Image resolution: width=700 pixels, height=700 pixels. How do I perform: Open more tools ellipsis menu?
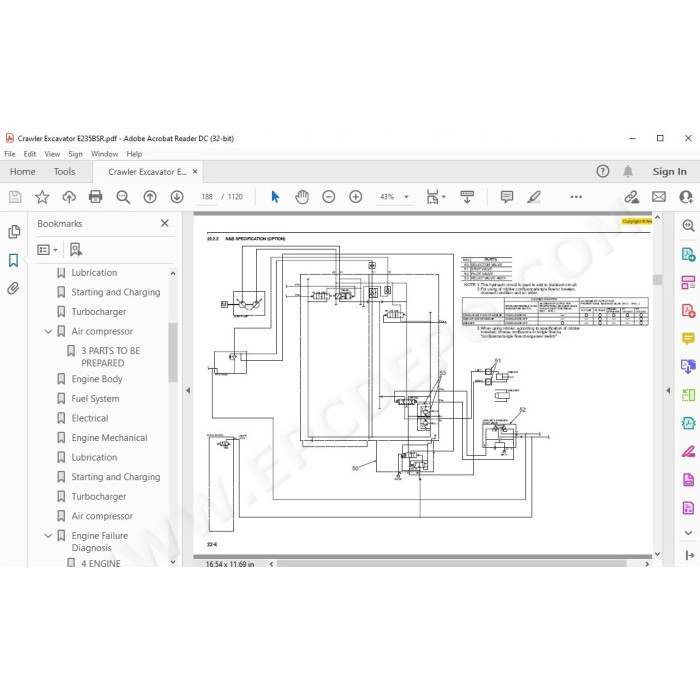(x=576, y=197)
